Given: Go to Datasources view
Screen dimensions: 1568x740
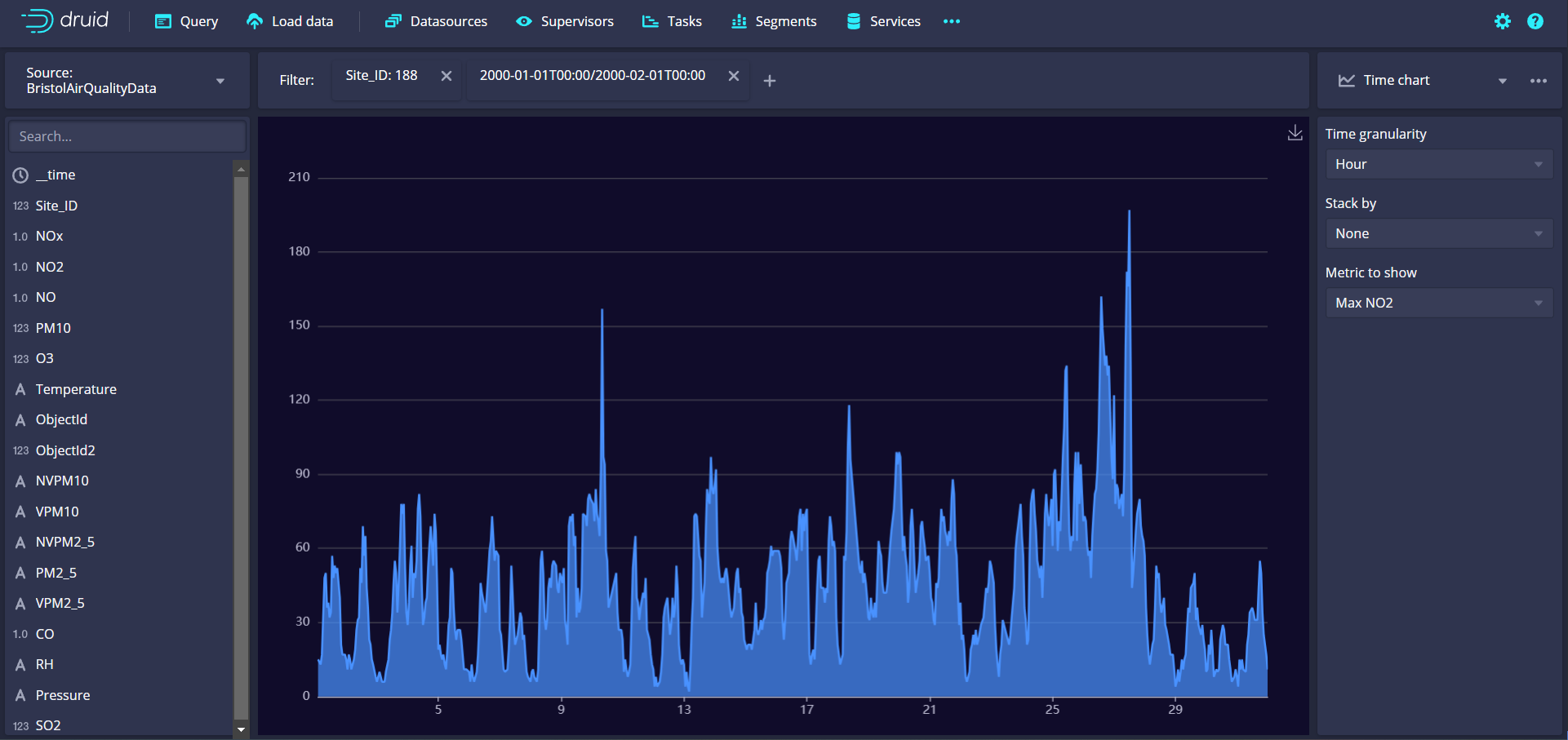Looking at the screenshot, I should pyautogui.click(x=436, y=21).
